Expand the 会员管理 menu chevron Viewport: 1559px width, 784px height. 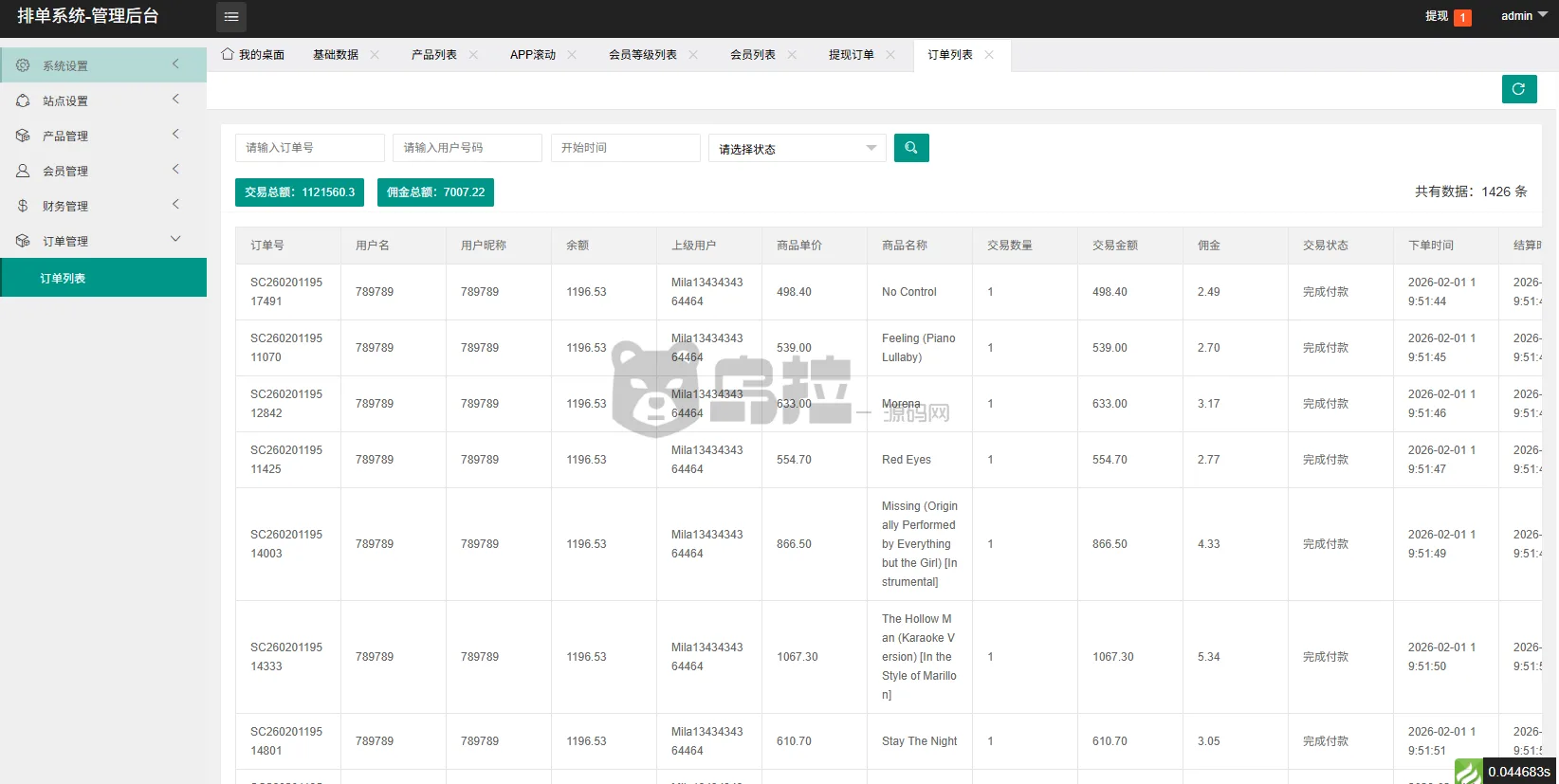[175, 170]
